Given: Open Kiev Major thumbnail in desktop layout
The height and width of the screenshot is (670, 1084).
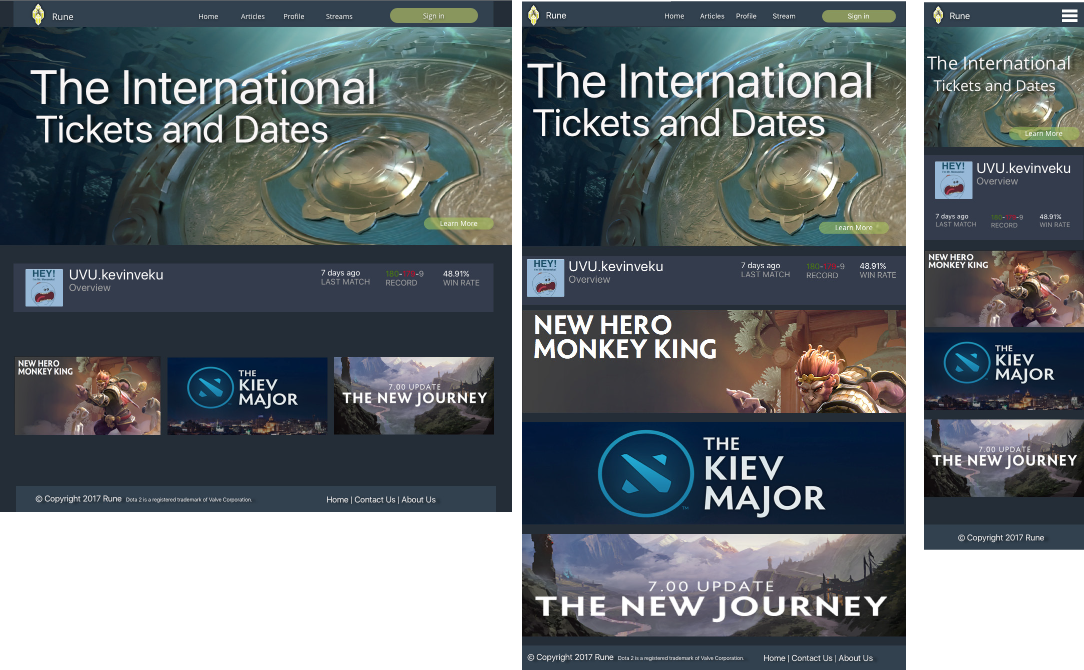Looking at the screenshot, I should (x=247, y=396).
